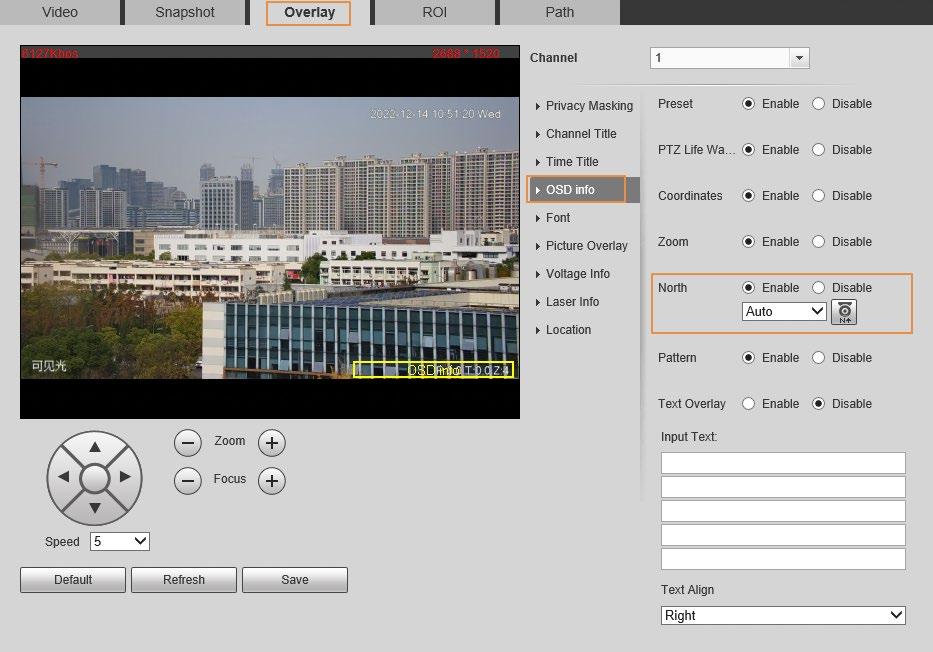933x652 pixels.
Task: Tilt camera up with PTZ up arrow
Action: 95,447
